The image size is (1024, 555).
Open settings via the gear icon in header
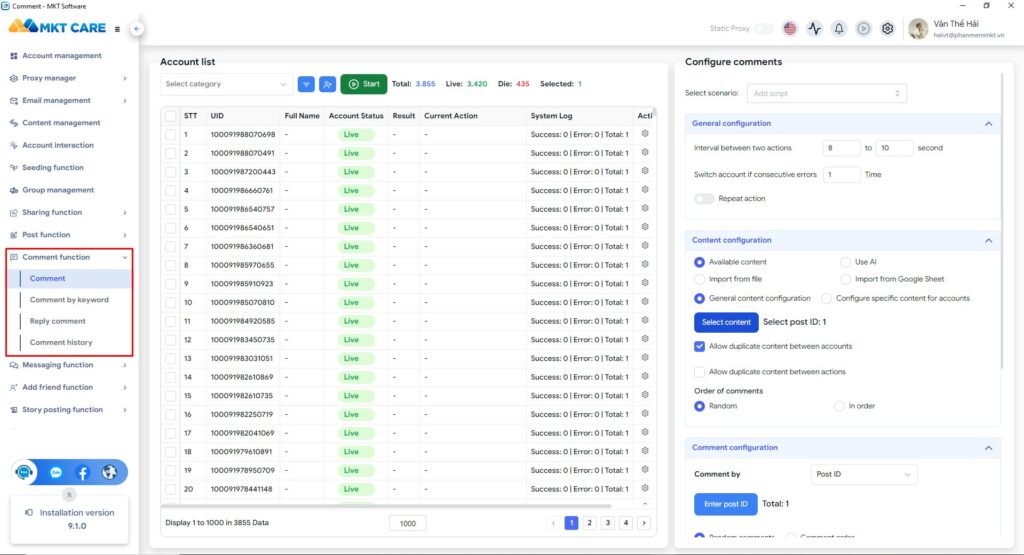[887, 29]
